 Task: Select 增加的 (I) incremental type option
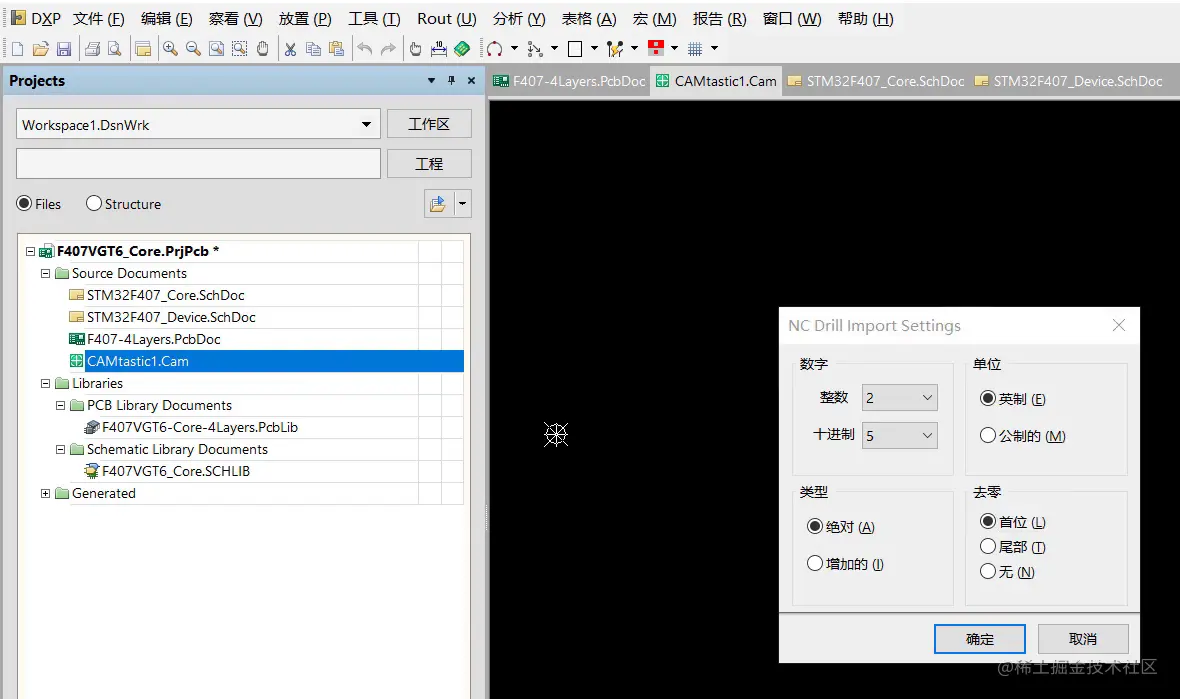pyautogui.click(x=814, y=563)
